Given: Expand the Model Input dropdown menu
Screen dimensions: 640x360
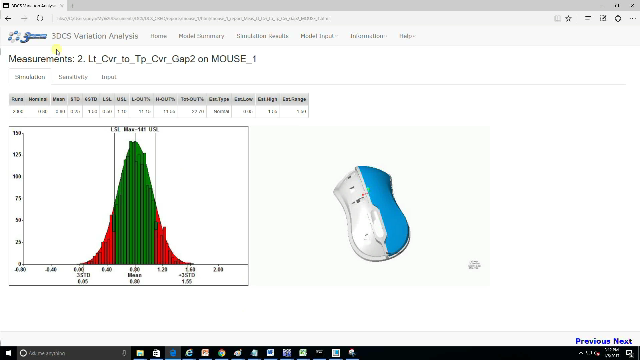Looking at the screenshot, I should point(319,36).
